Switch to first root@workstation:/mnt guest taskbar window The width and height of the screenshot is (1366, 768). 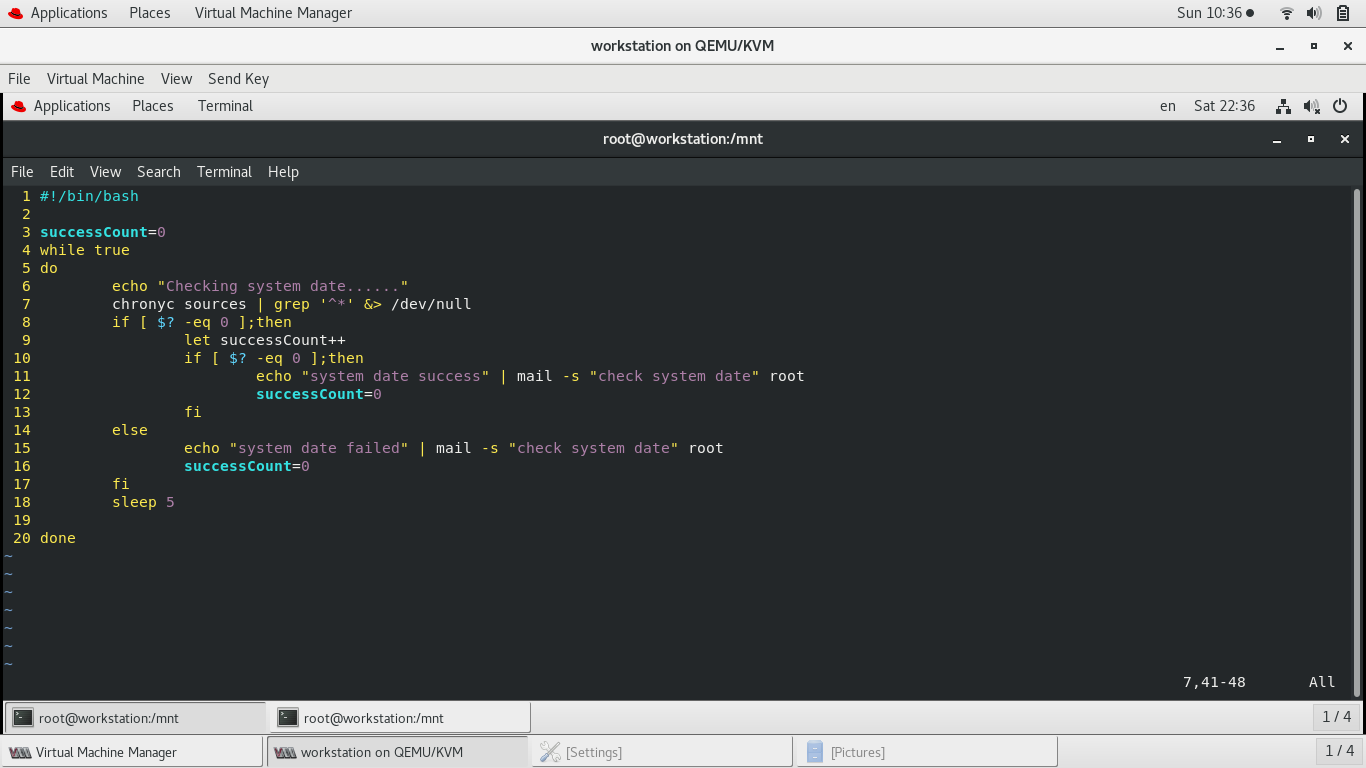point(136,718)
